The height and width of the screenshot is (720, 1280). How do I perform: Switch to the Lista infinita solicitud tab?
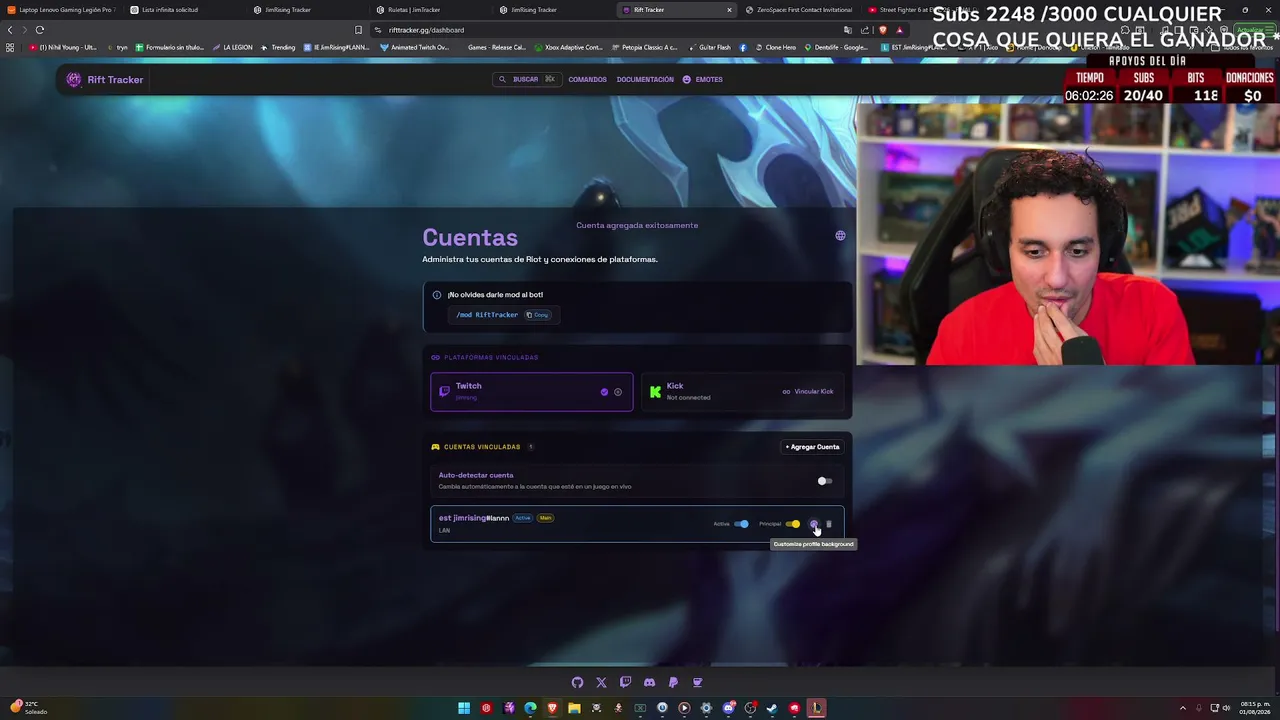click(x=185, y=10)
